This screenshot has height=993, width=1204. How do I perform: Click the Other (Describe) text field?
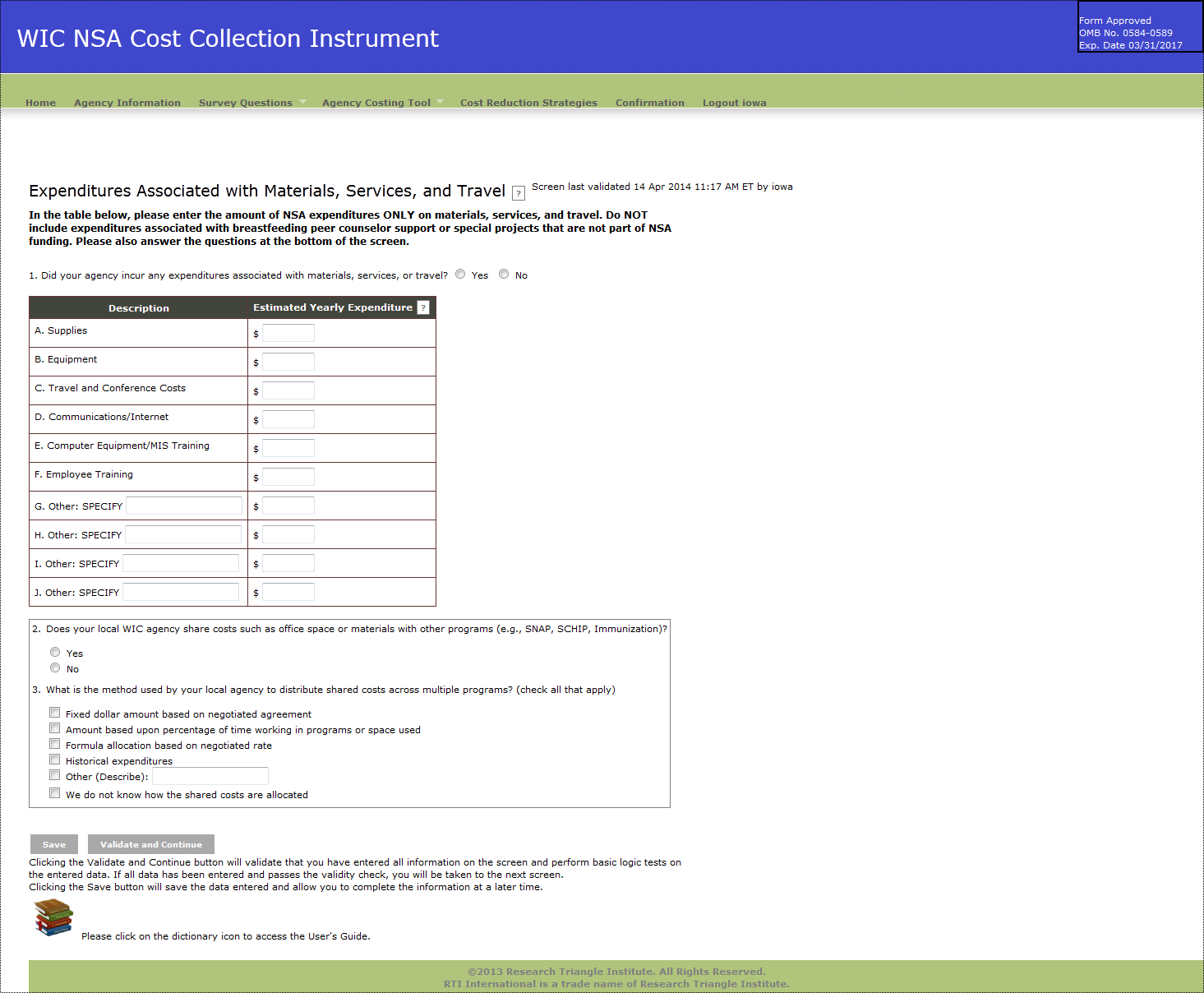[210, 776]
